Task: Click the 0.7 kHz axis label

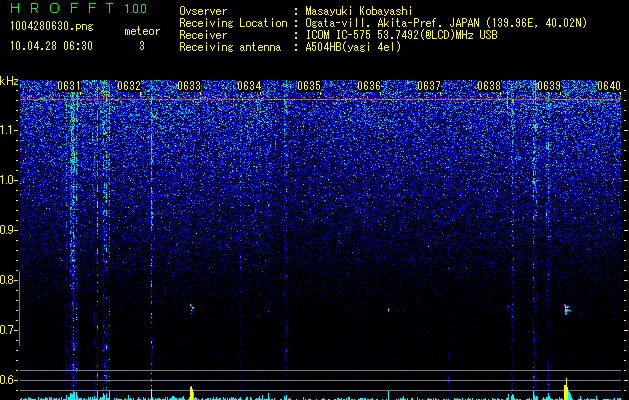Action: click(7, 330)
